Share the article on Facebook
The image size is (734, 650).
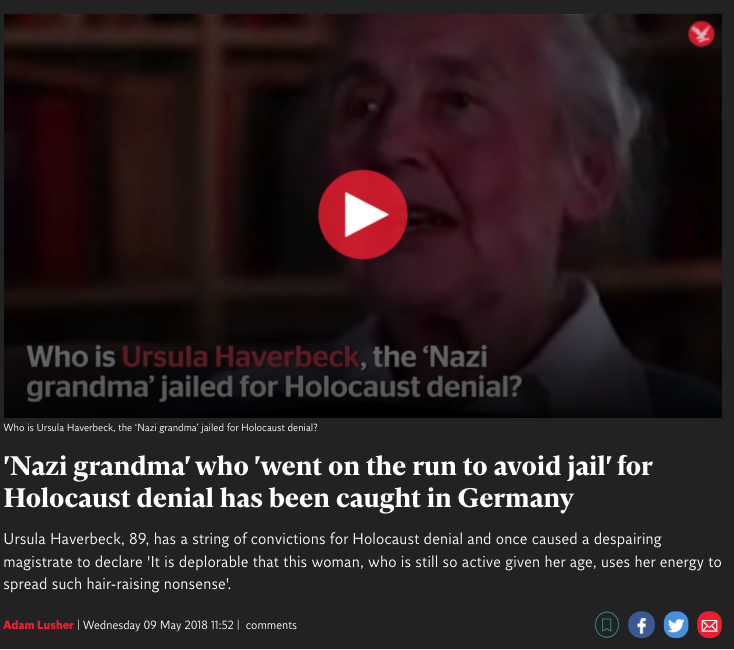pyautogui.click(x=641, y=625)
